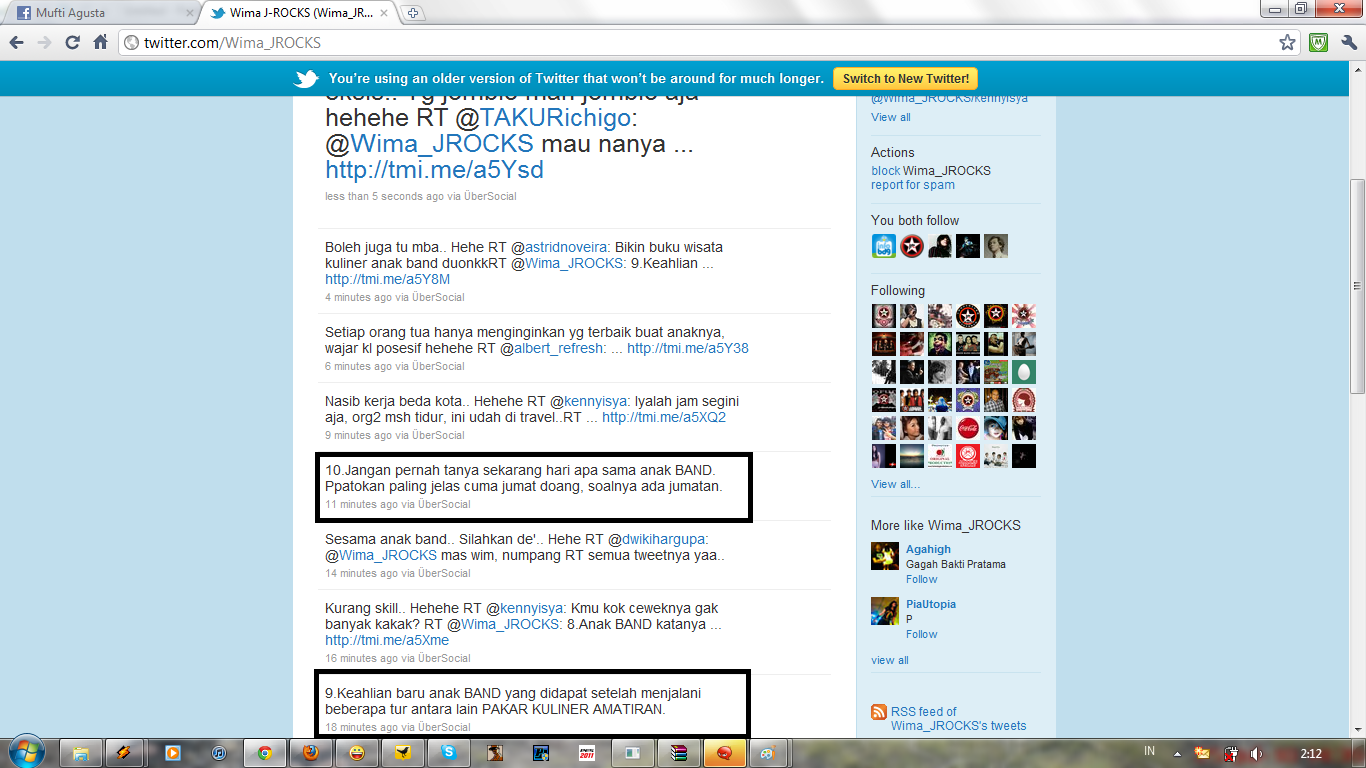Screen dimensions: 1366x768
Task: Open the Infobdg avatar in You both follow
Action: (884, 246)
